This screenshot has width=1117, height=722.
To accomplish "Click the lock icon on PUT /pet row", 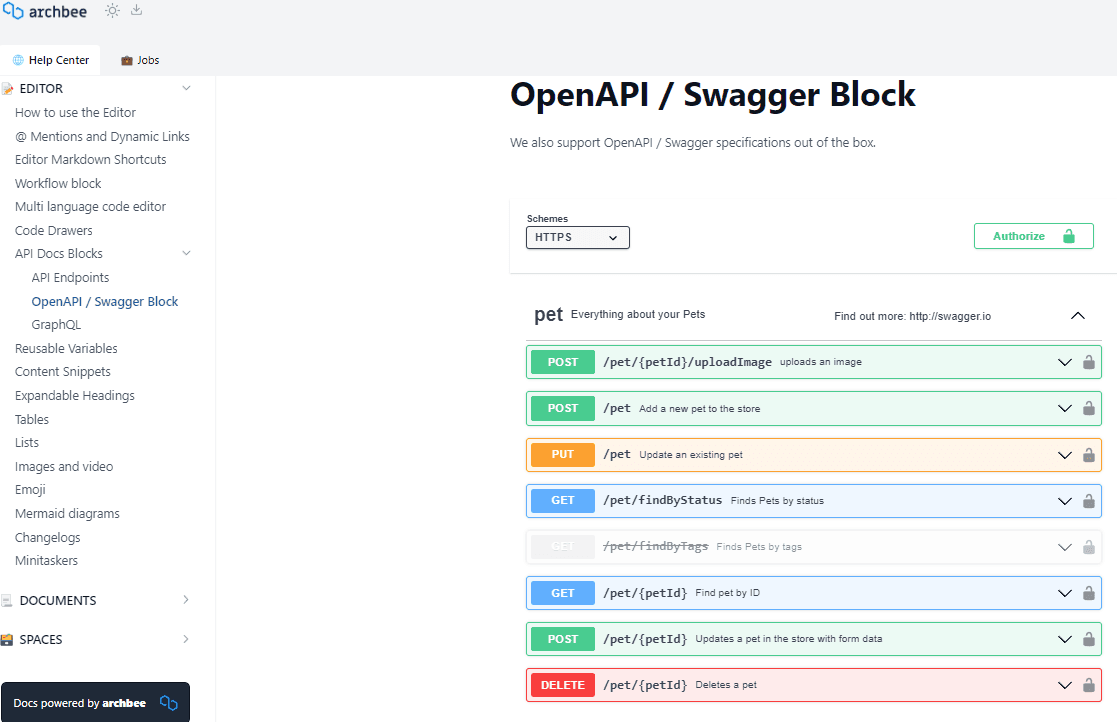I will (x=1088, y=454).
